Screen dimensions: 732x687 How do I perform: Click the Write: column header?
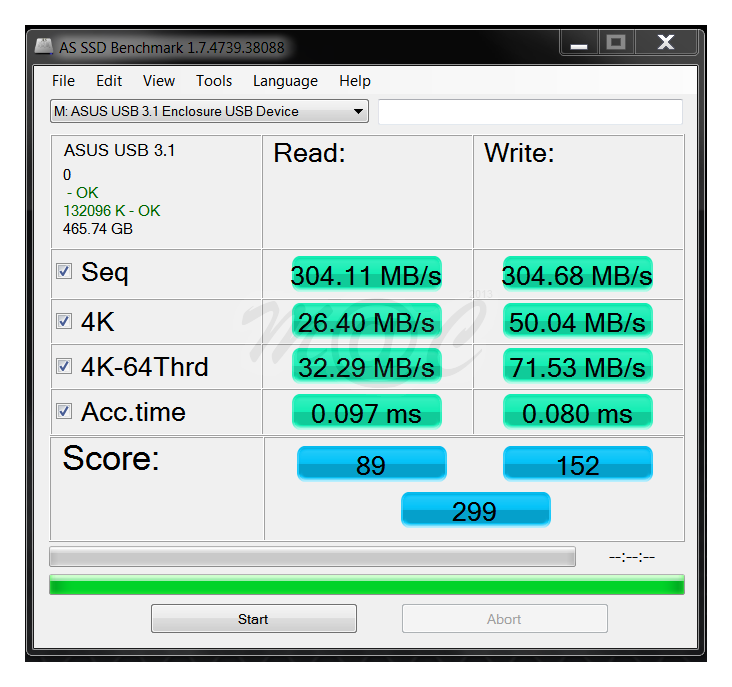(519, 153)
